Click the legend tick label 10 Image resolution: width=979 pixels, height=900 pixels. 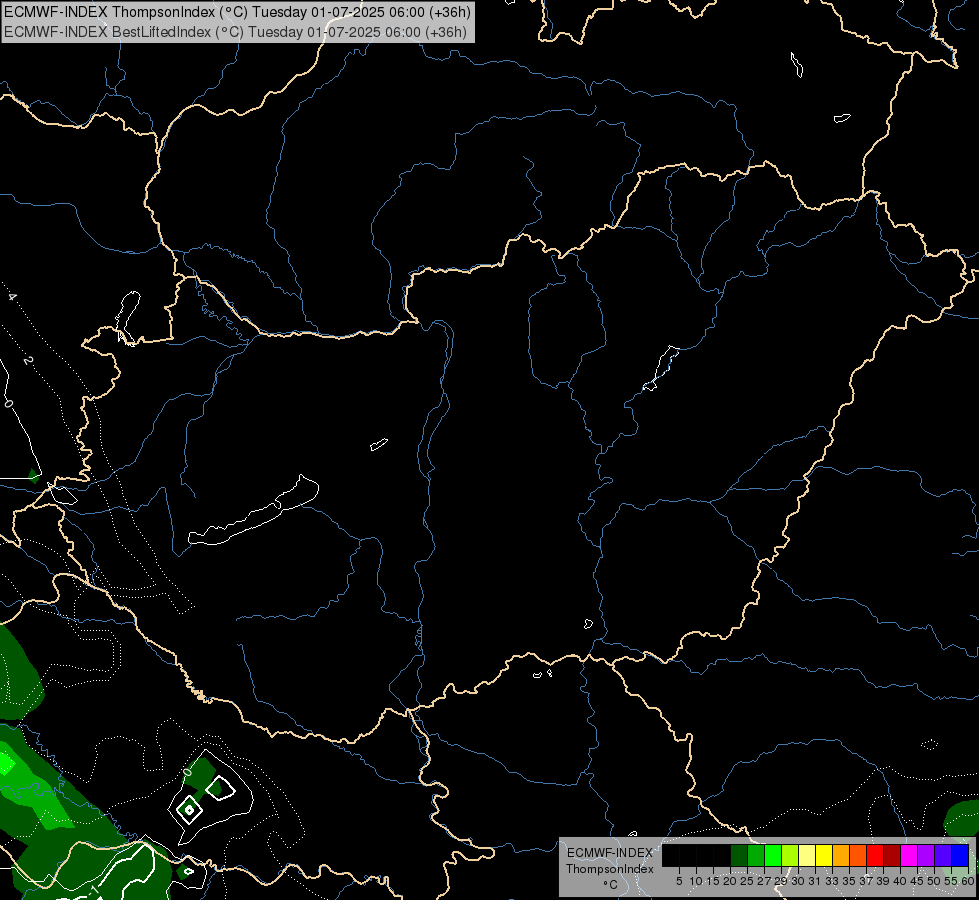[696, 881]
